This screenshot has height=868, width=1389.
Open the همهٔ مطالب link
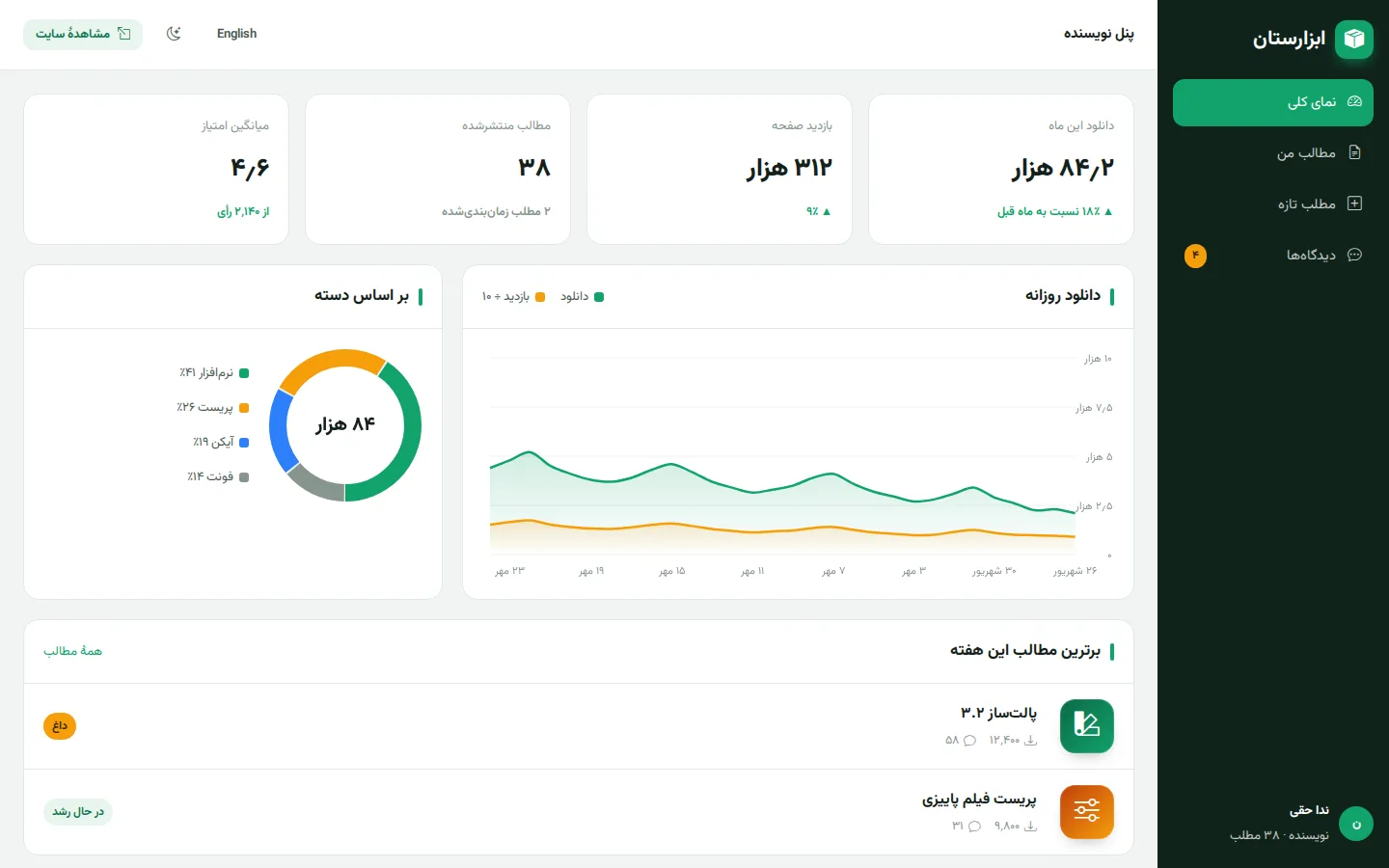[x=72, y=651]
